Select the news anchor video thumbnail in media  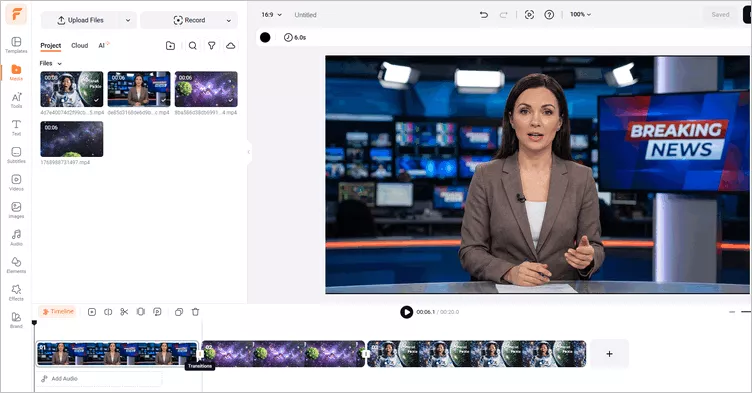click(x=139, y=89)
